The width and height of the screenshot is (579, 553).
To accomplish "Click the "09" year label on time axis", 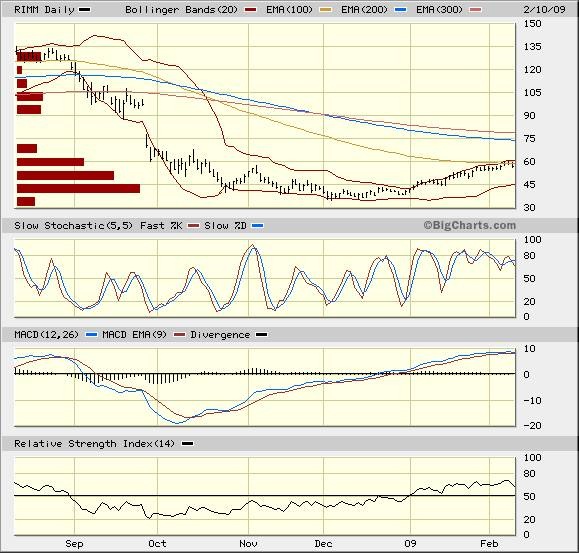I will pyautogui.click(x=410, y=544).
